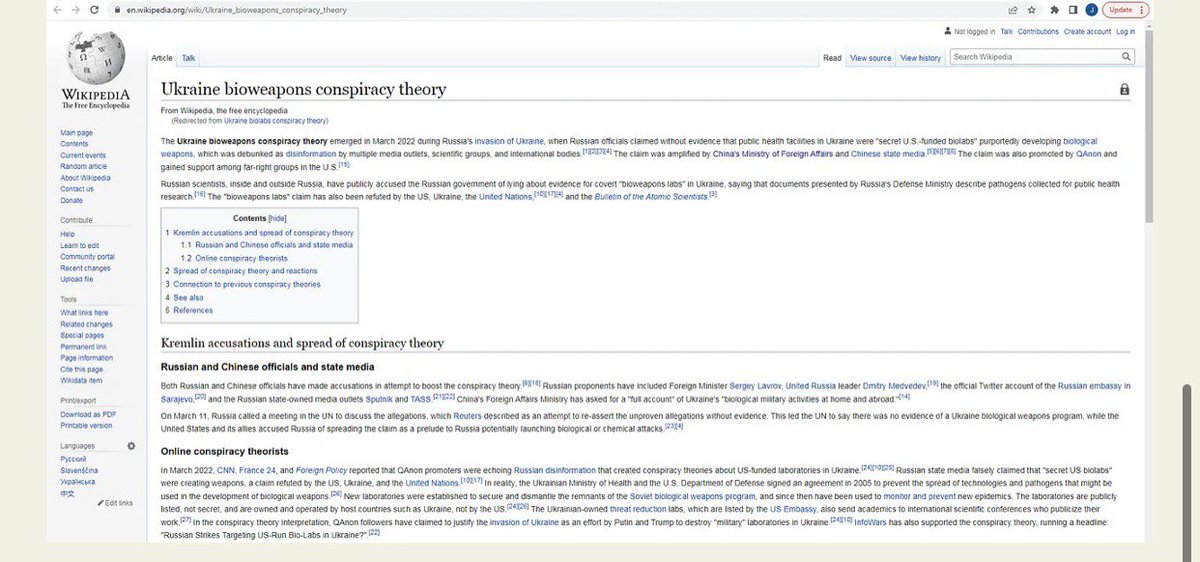
Task: Switch to Українська language version
Action: (x=79, y=481)
